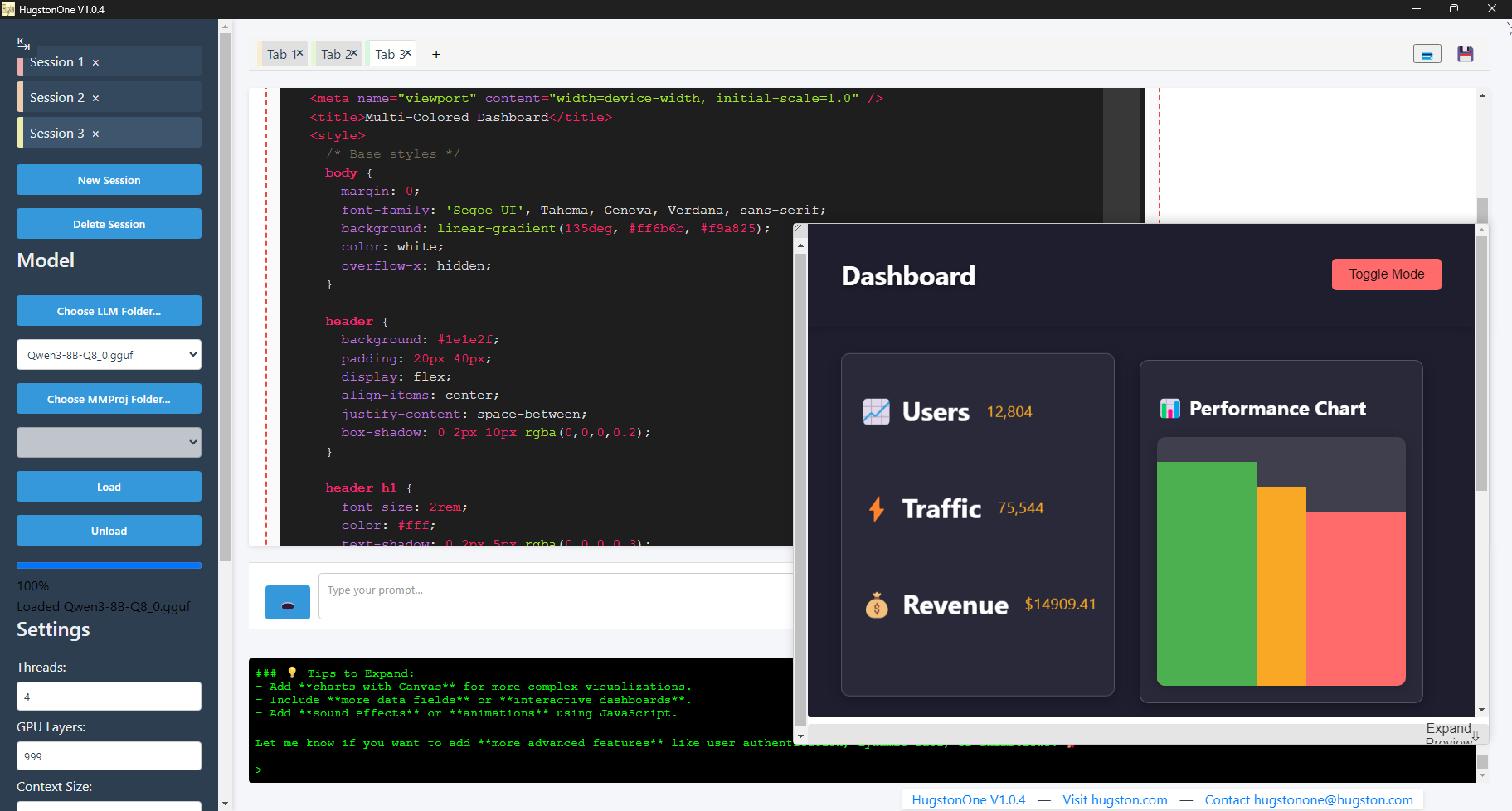1512x811 pixels.
Task: Click the 'header h1' selector in code
Action: point(361,488)
